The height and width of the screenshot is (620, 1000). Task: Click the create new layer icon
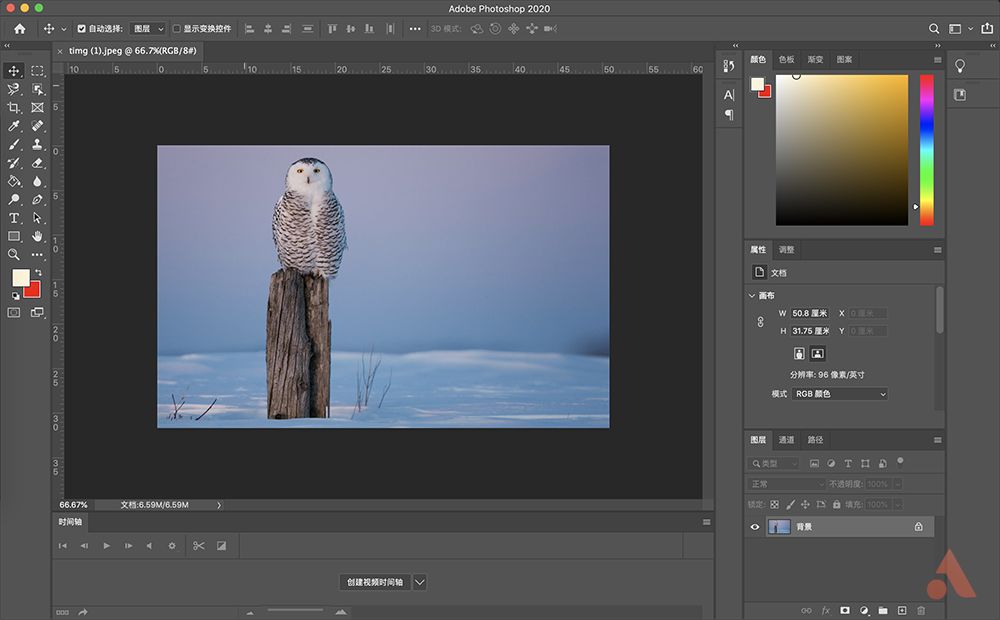[x=902, y=610]
